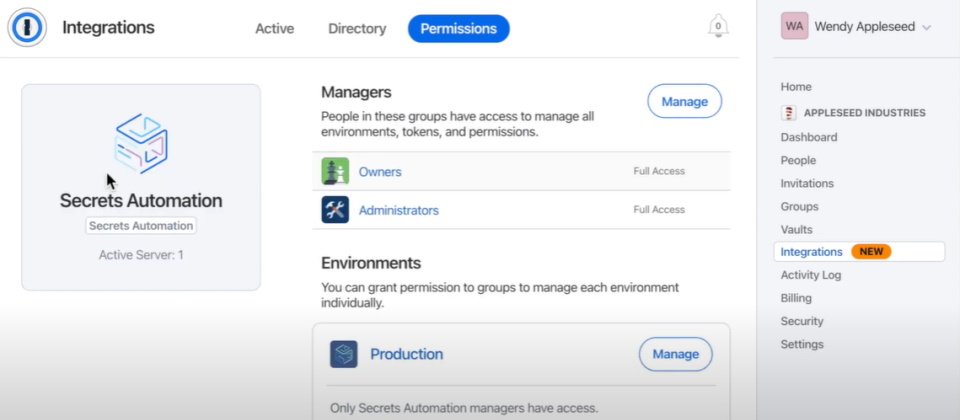Open Groups in sidebar

click(799, 206)
